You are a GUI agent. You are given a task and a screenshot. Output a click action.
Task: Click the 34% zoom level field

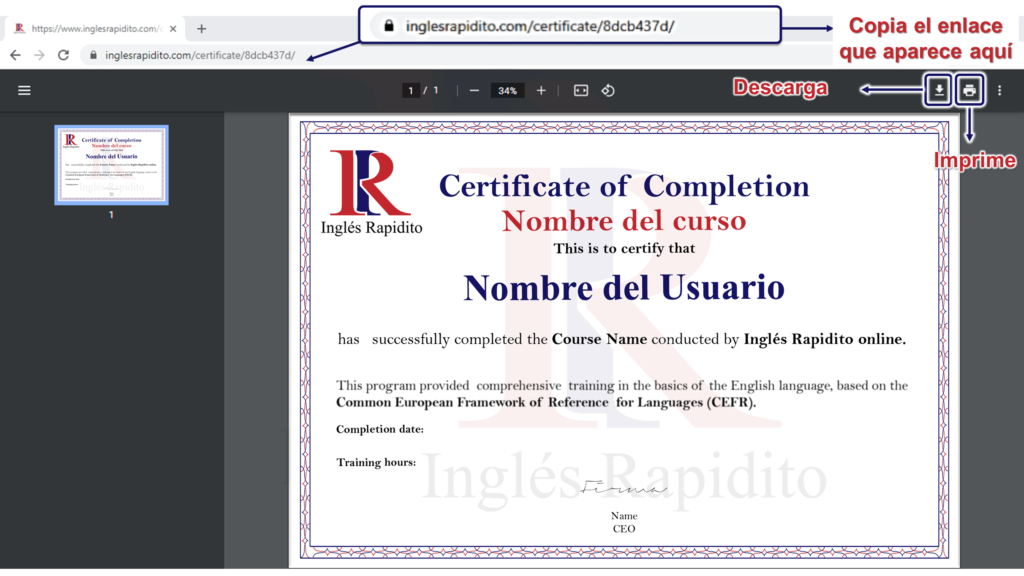[x=507, y=91]
